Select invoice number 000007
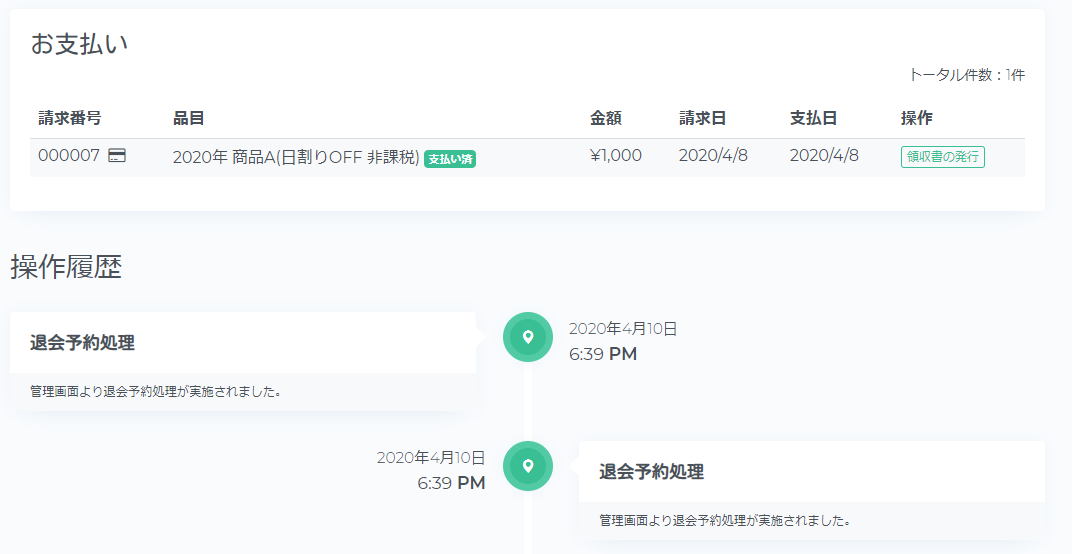Screen dimensions: 1072x554 [x=69, y=155]
